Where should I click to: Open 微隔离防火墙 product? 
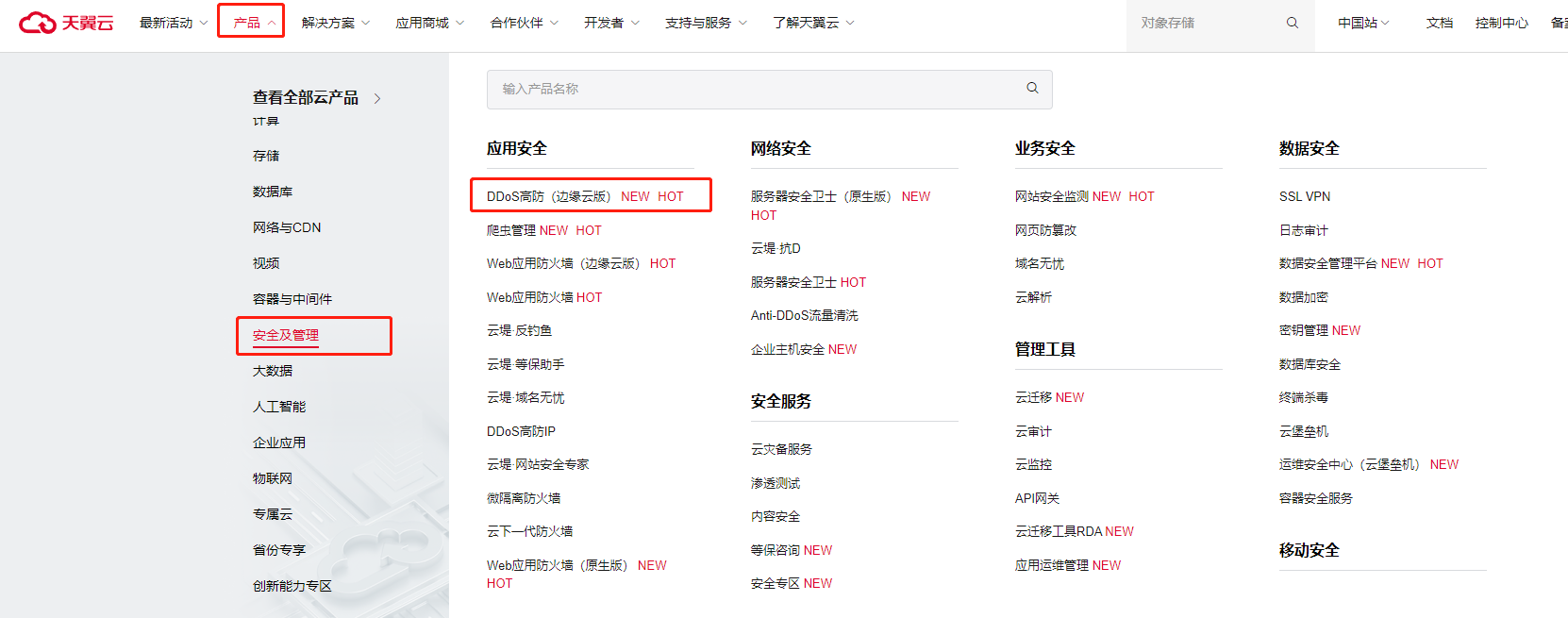(x=524, y=498)
